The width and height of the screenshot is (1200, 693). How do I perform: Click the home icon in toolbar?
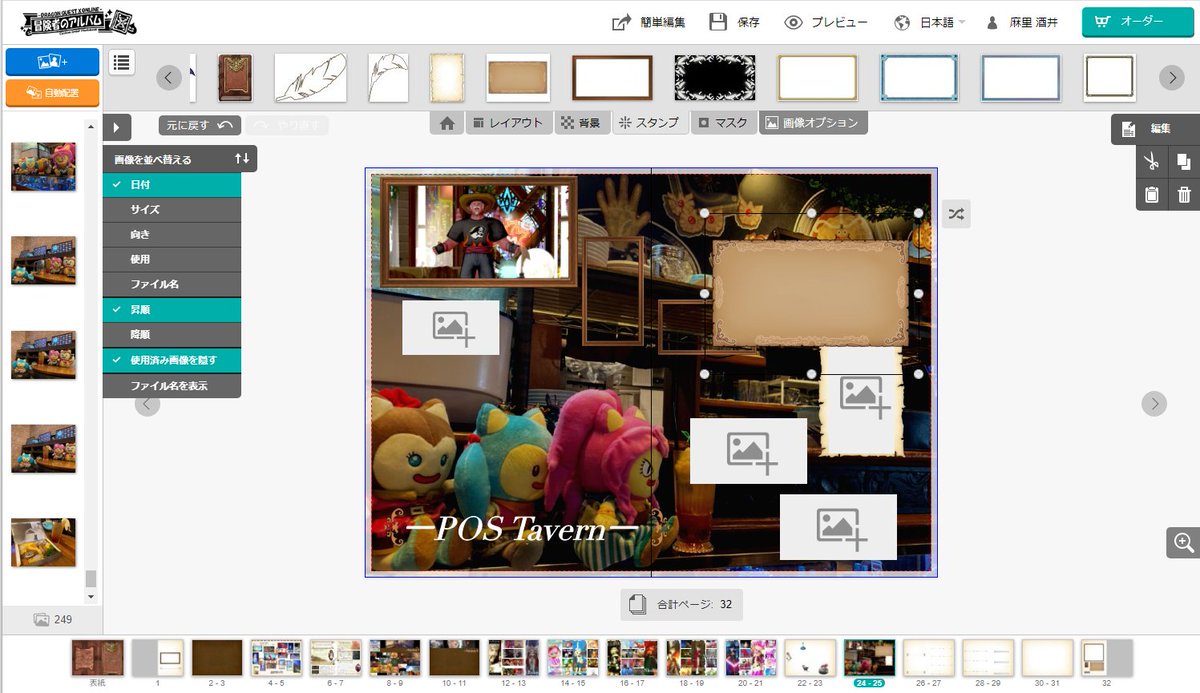tap(447, 123)
